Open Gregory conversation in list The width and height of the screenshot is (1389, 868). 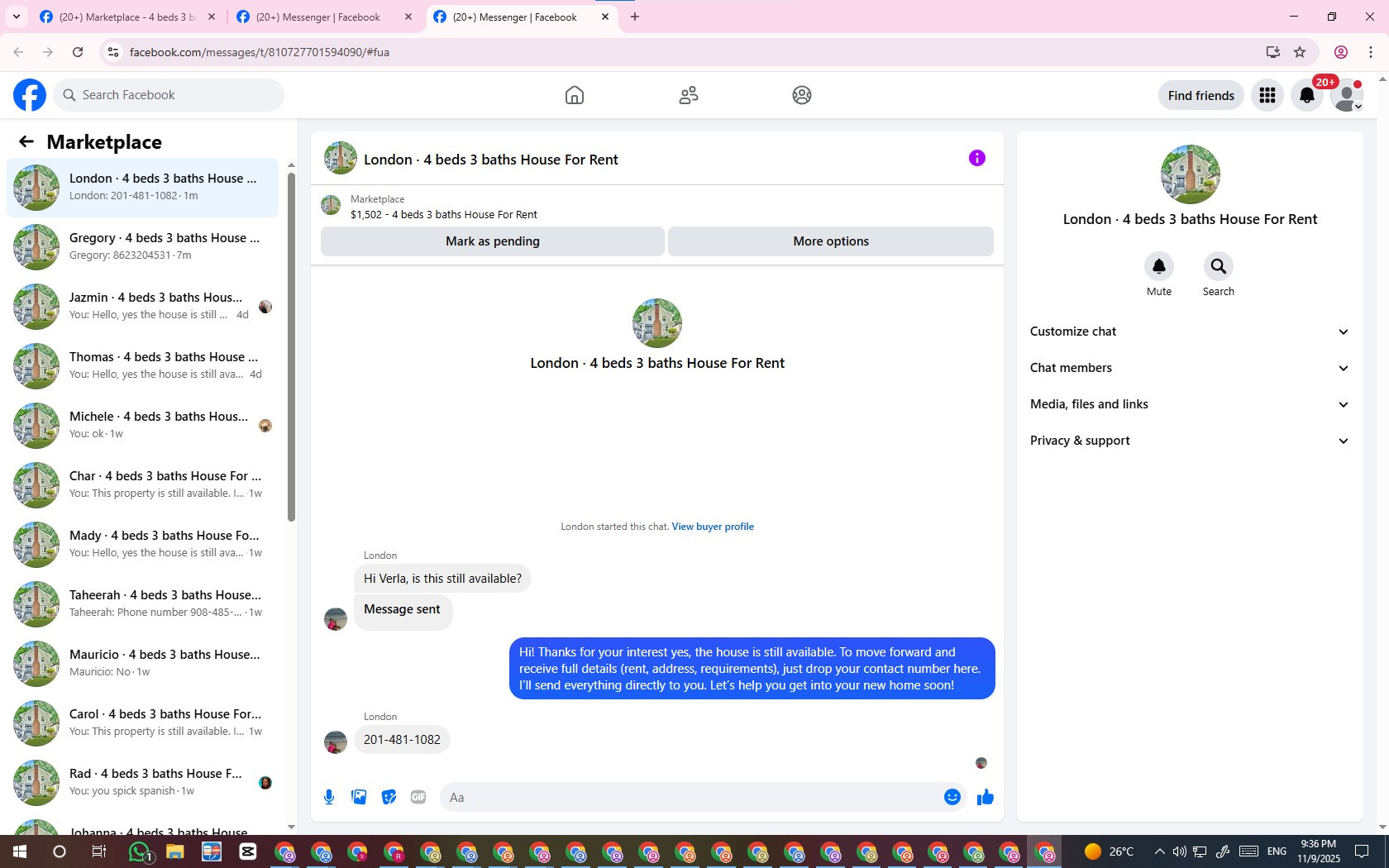pos(143,246)
